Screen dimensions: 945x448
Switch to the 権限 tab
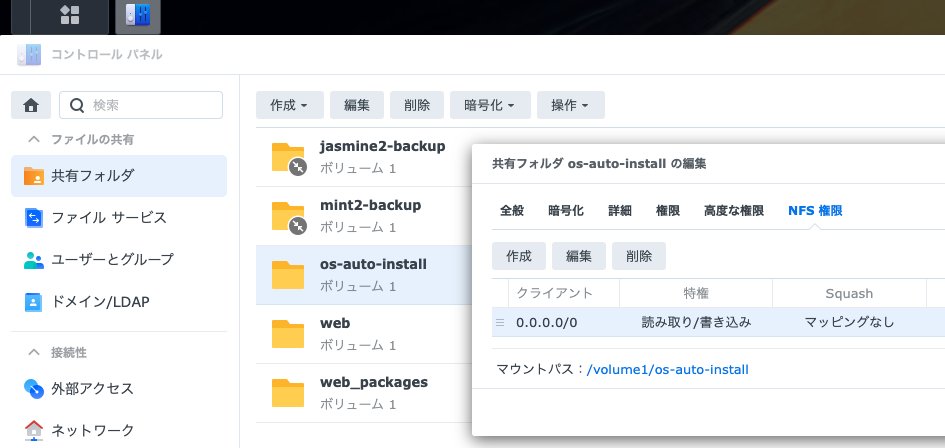tap(668, 211)
